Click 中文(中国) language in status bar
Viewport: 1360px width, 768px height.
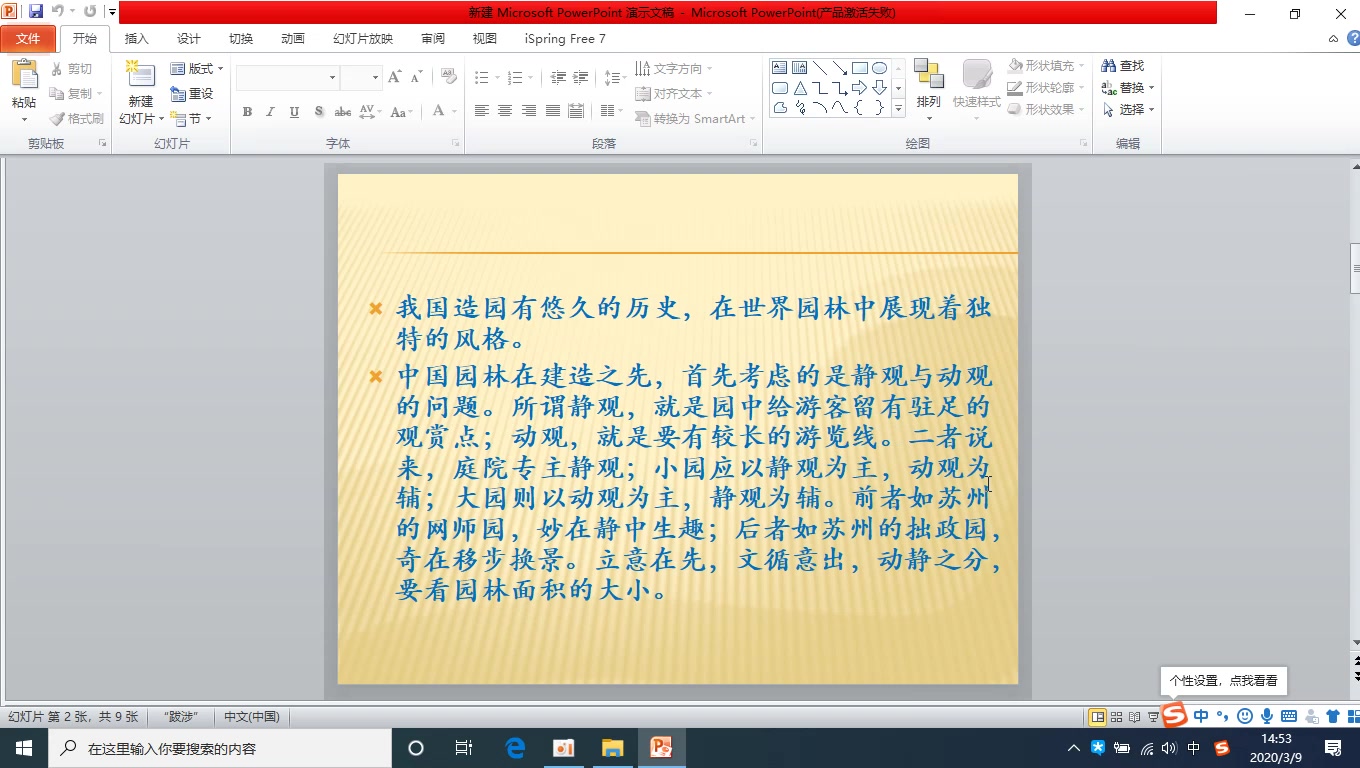coord(252,717)
